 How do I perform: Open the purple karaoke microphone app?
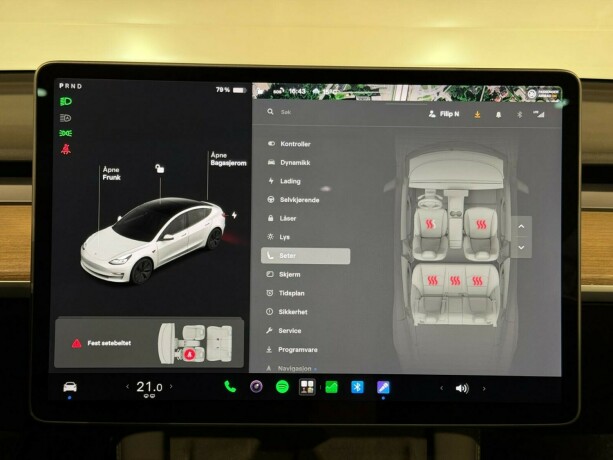coord(383,387)
